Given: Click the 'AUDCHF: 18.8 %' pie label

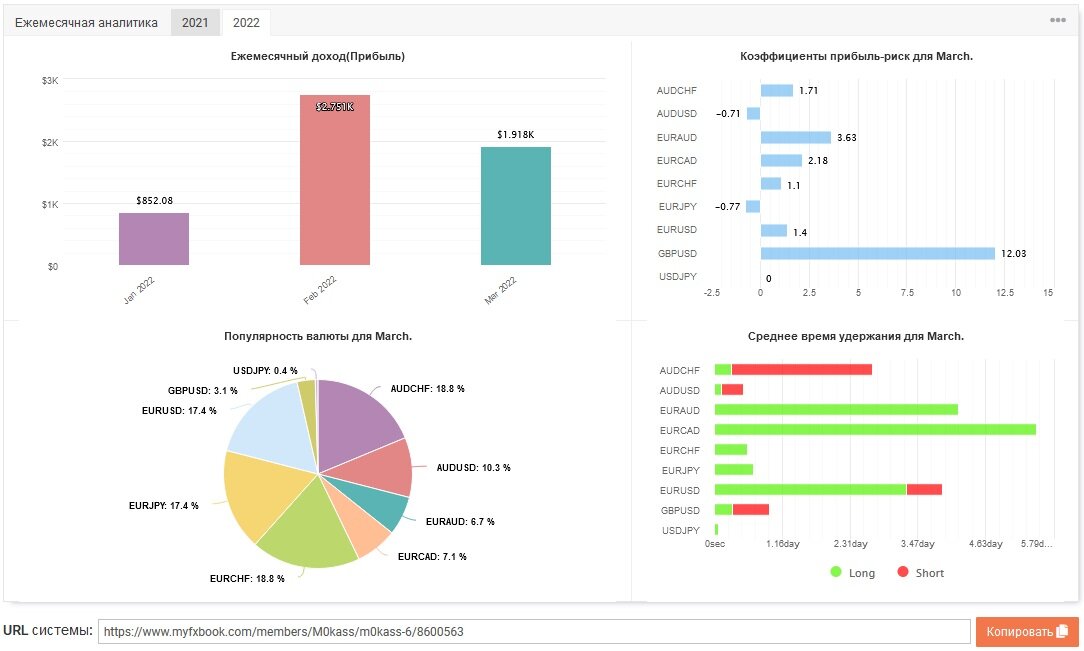Looking at the screenshot, I should tap(427, 389).
